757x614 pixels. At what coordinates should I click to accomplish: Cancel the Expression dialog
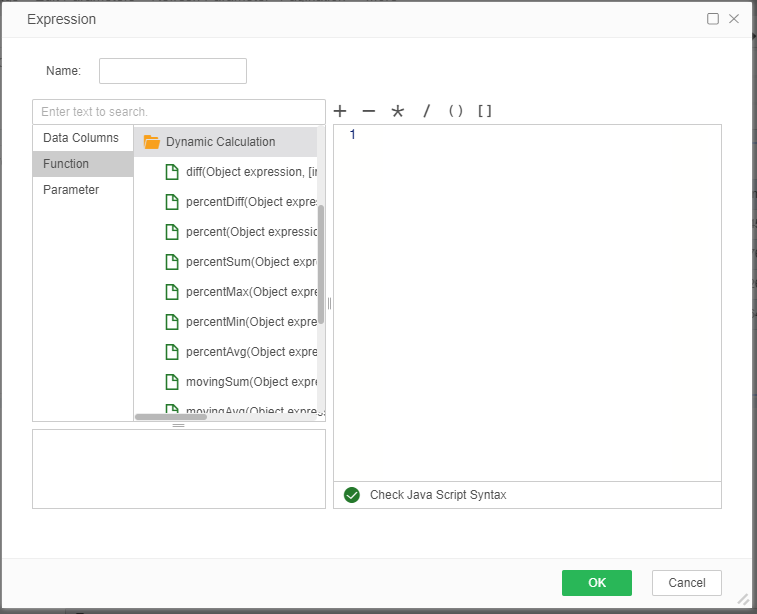click(x=687, y=583)
